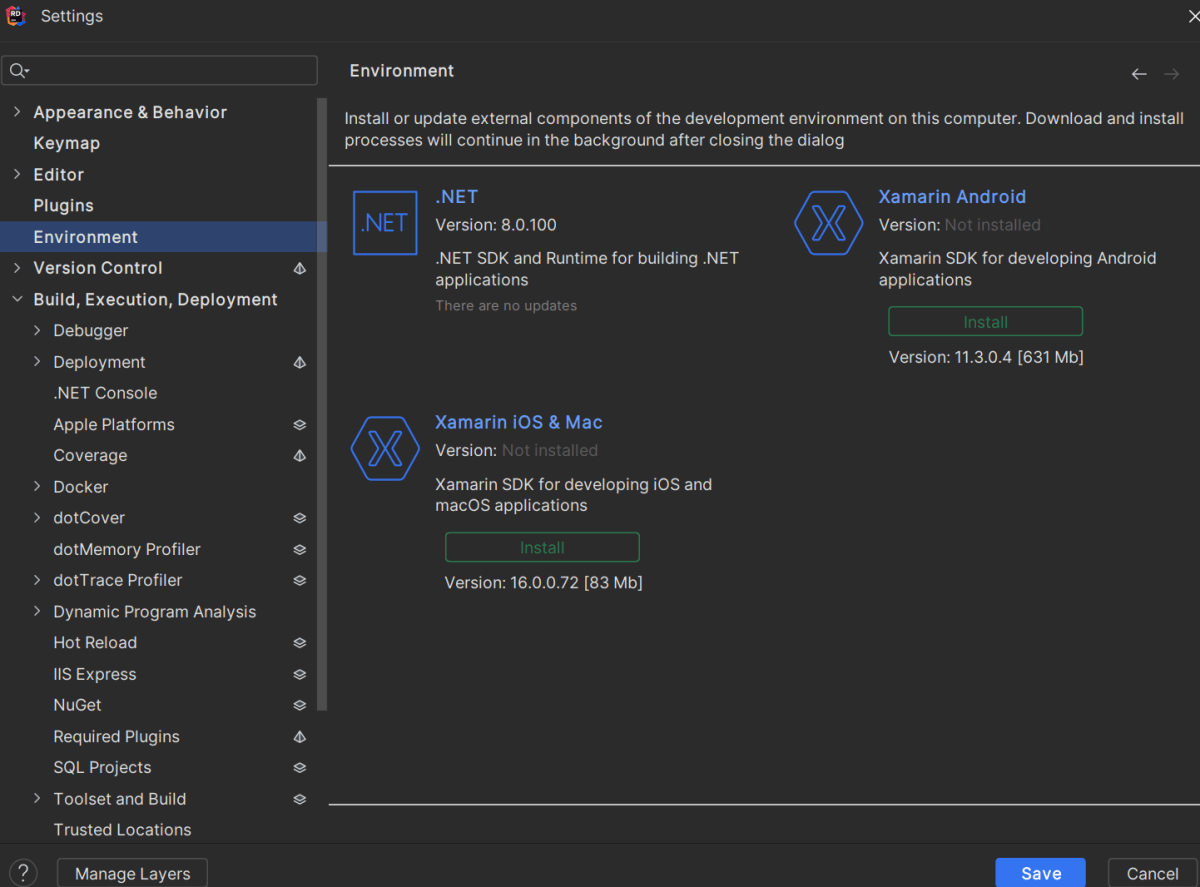Click the .NET component title link
The image size is (1200, 887).
pos(456,197)
